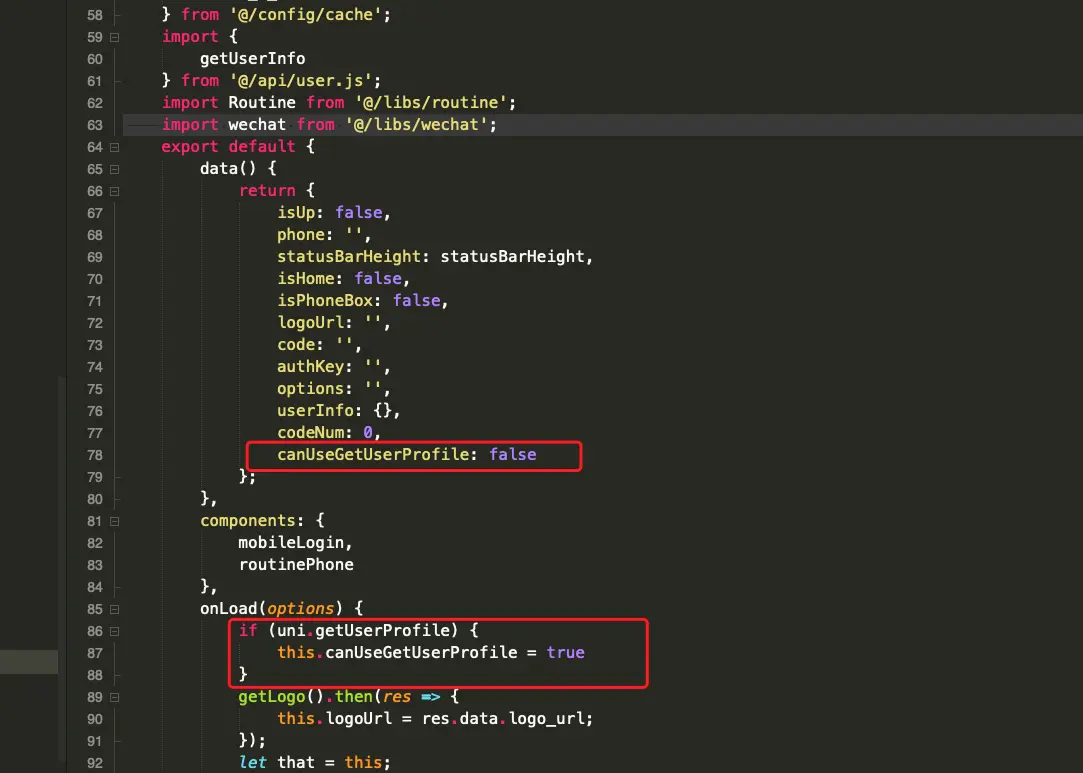Click 'res.data.logo_url' on line 90

click(504, 718)
